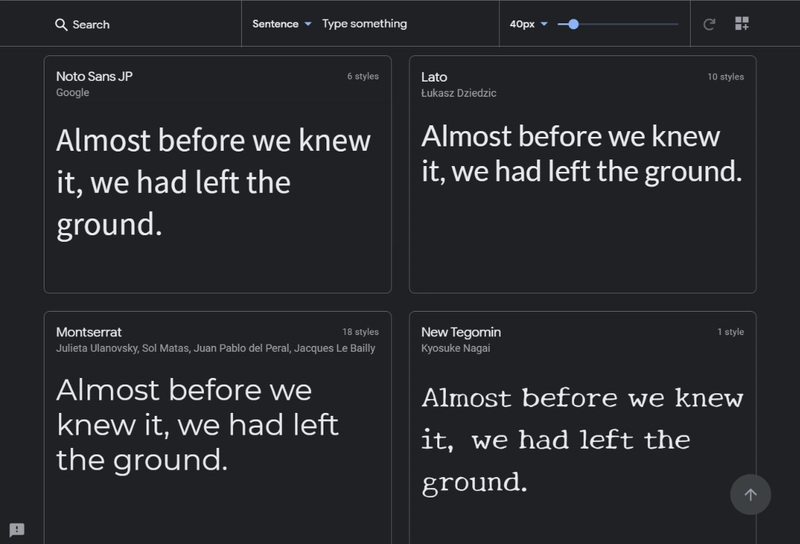The width and height of the screenshot is (800, 544).
Task: Open the Noto Sans JP font title
Action: (94, 77)
